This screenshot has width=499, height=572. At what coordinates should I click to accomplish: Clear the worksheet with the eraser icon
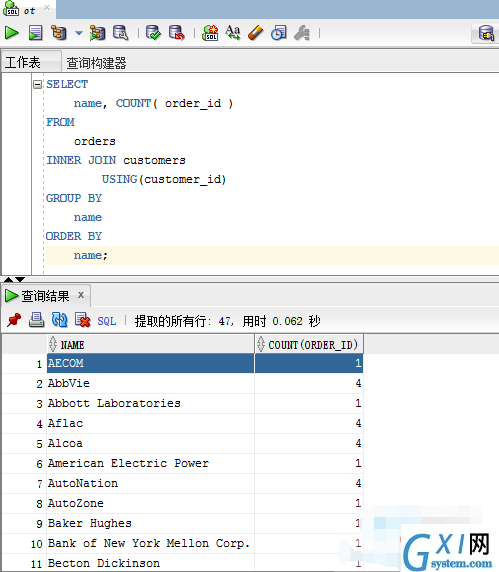tap(255, 33)
